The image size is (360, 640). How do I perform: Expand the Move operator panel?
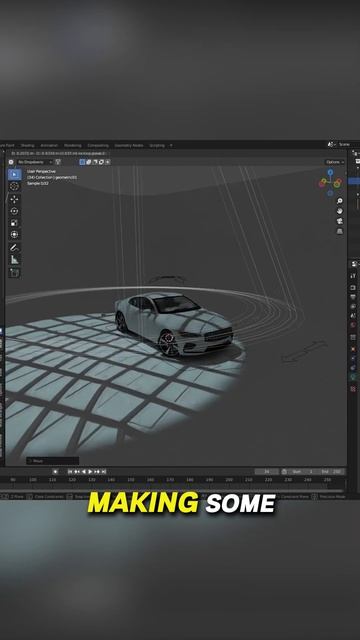tap(53, 461)
